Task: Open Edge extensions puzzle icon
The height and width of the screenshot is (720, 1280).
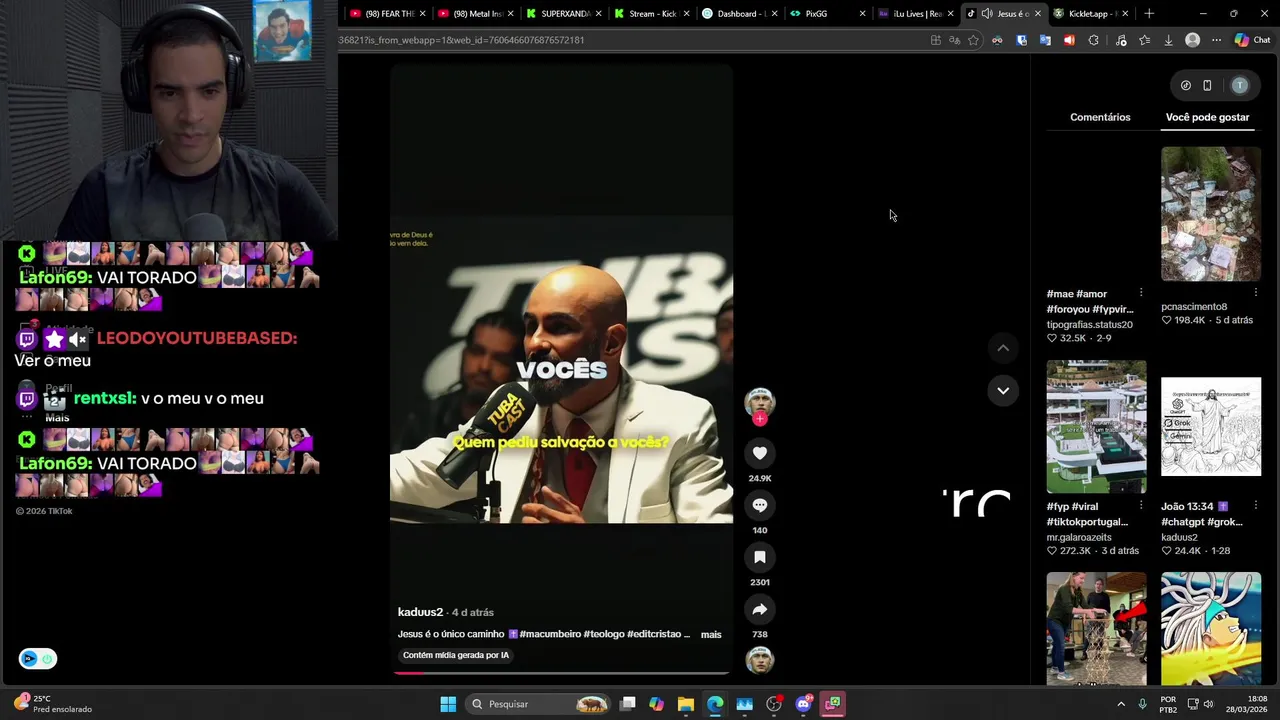Action: 1093,40
